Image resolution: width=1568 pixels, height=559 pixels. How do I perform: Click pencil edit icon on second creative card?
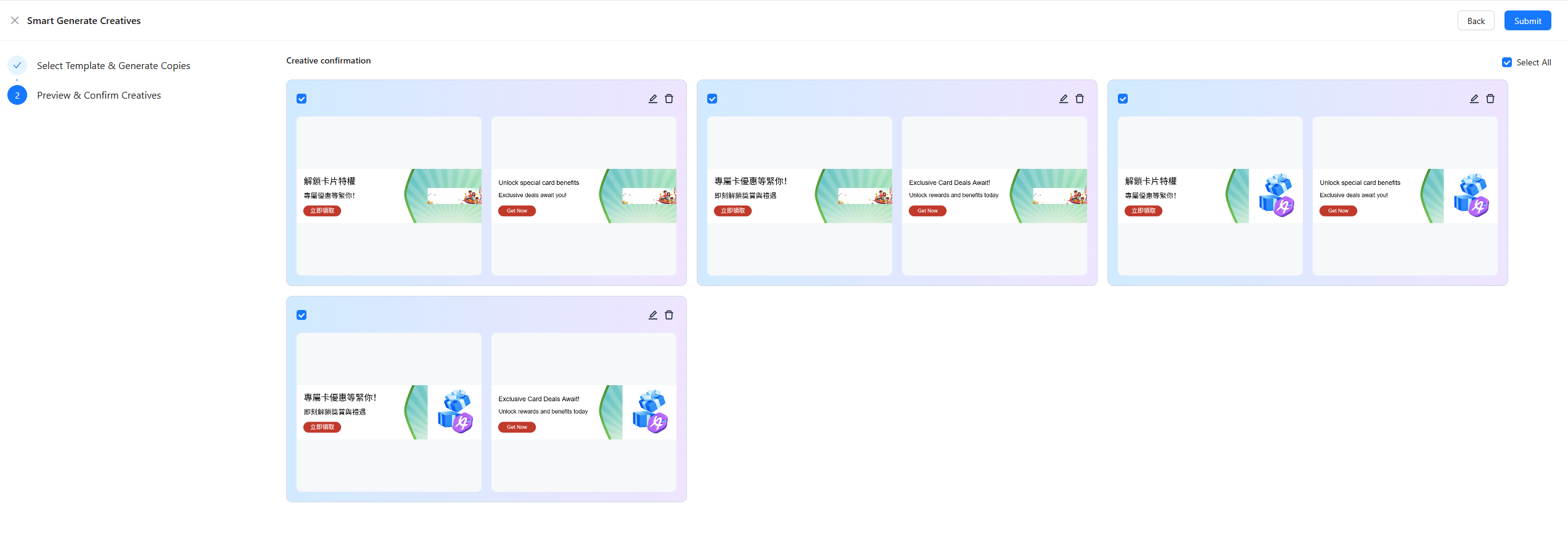[1064, 99]
